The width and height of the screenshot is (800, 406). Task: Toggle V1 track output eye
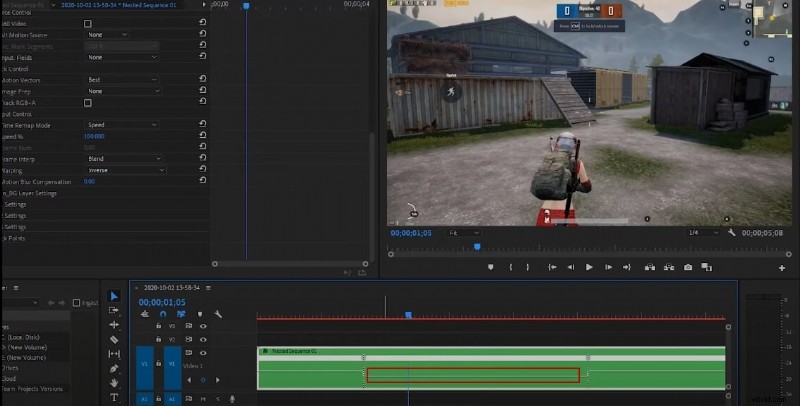click(203, 352)
